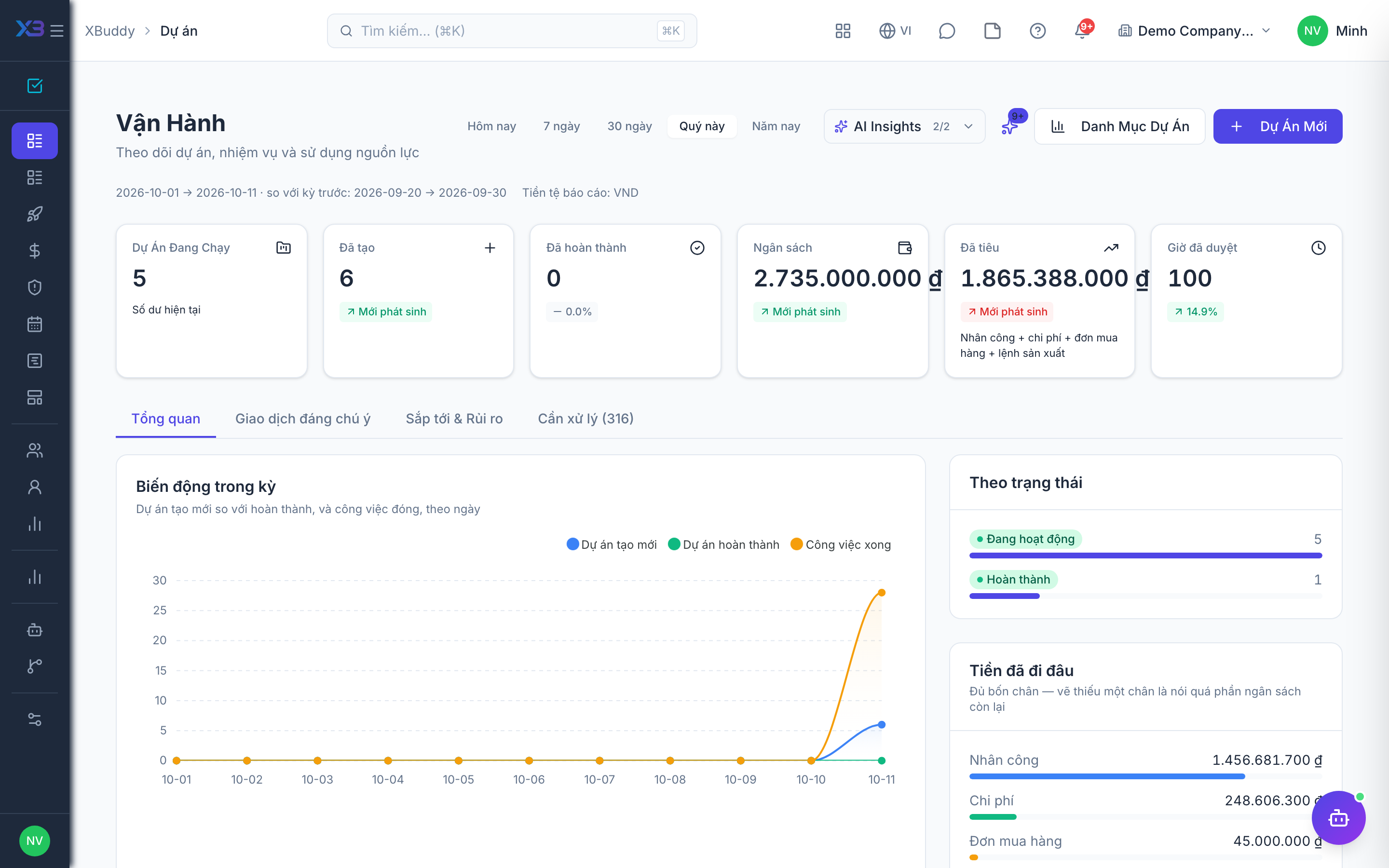This screenshot has width=1389, height=868.
Task: Focus the Tìm kiếm search field
Action: pos(512,30)
